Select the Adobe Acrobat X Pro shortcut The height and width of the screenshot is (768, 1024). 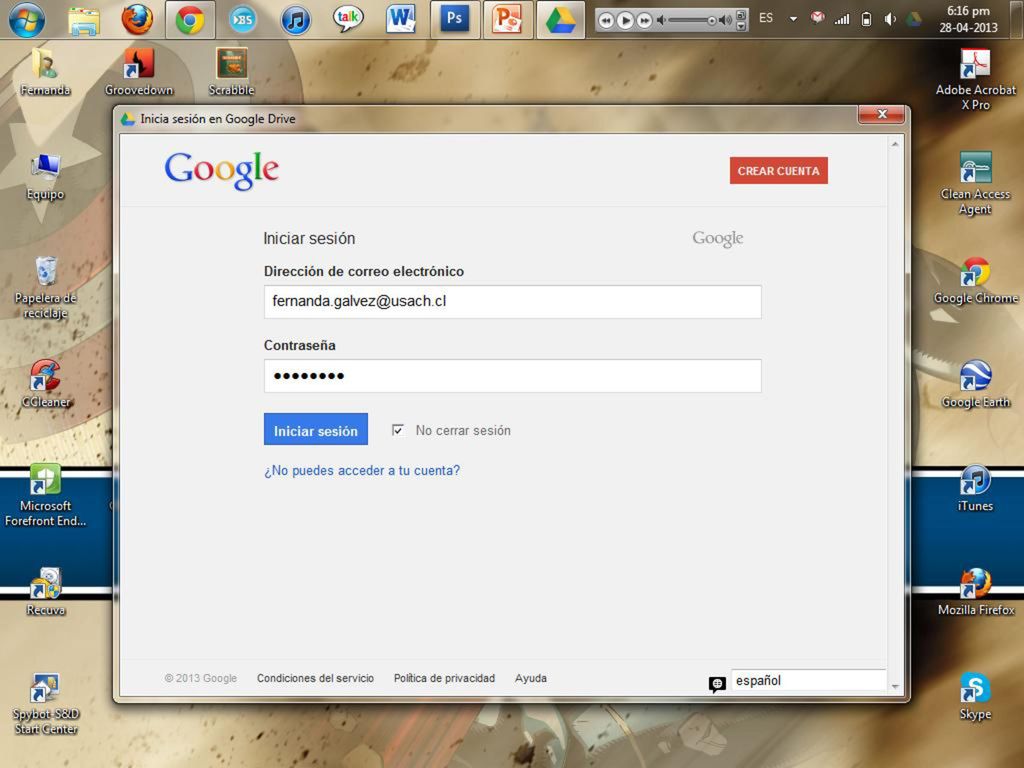(976, 80)
